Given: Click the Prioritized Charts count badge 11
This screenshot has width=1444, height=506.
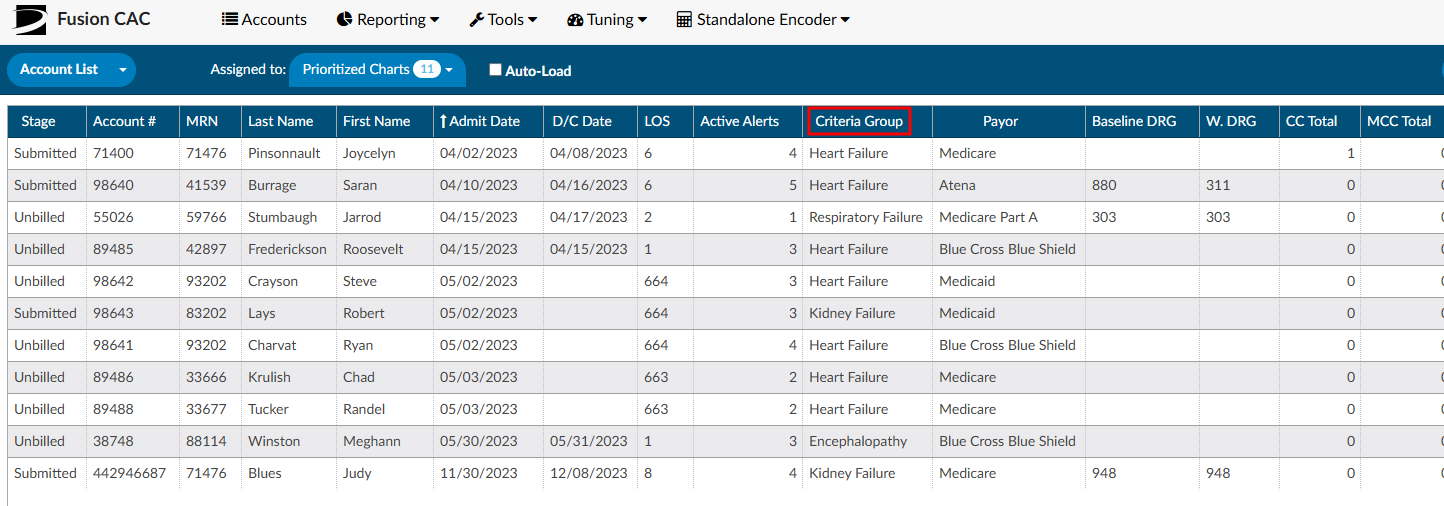Looking at the screenshot, I should point(427,69).
